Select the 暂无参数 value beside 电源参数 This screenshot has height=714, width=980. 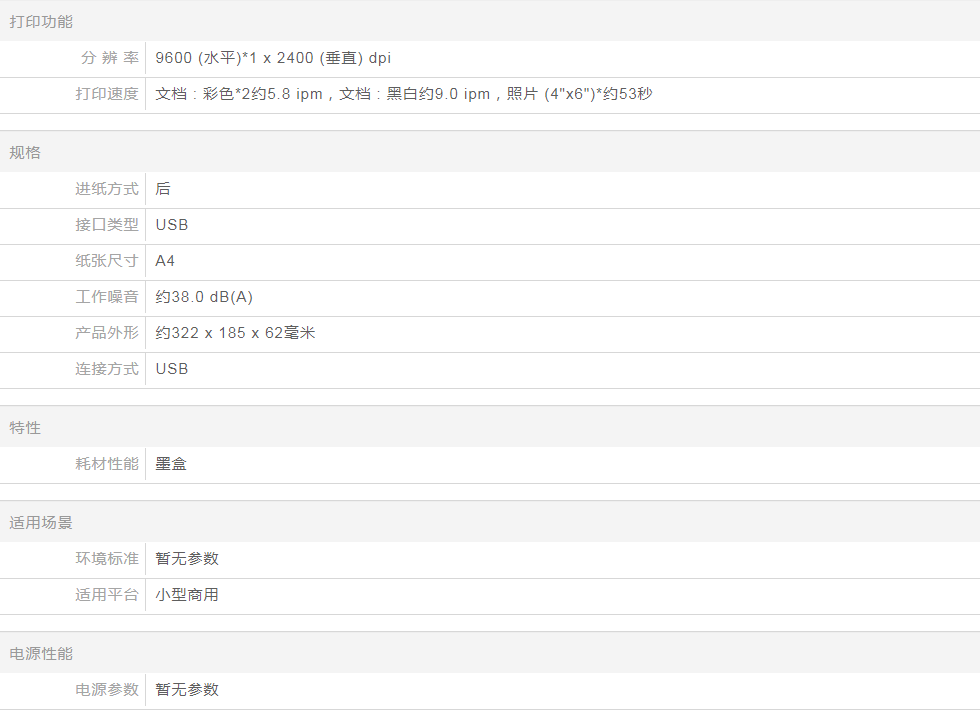pos(187,690)
